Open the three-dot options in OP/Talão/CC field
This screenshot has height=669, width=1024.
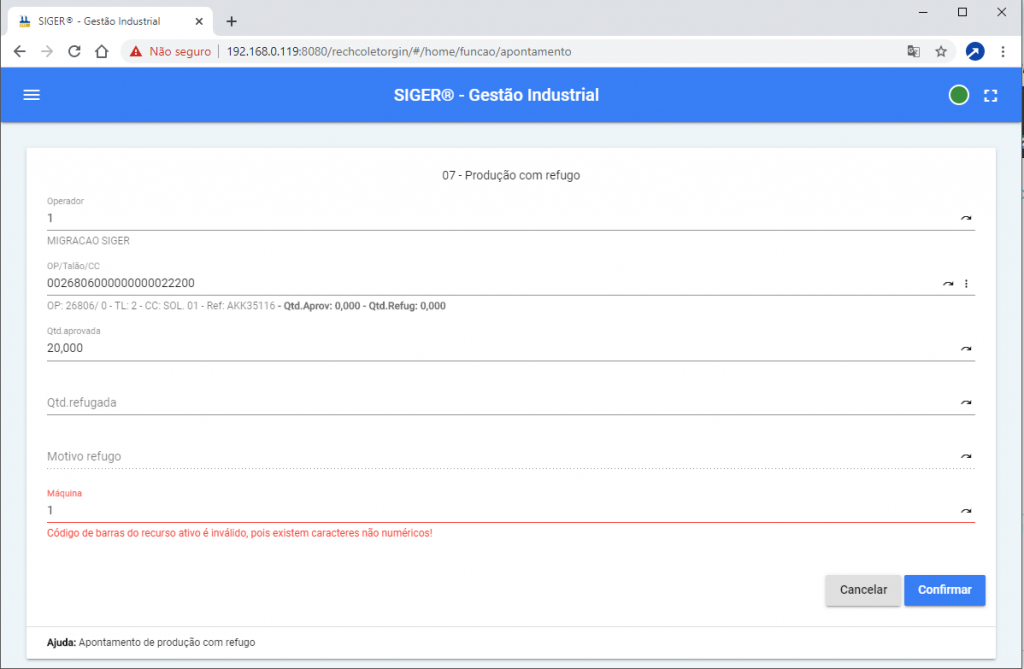coord(966,284)
